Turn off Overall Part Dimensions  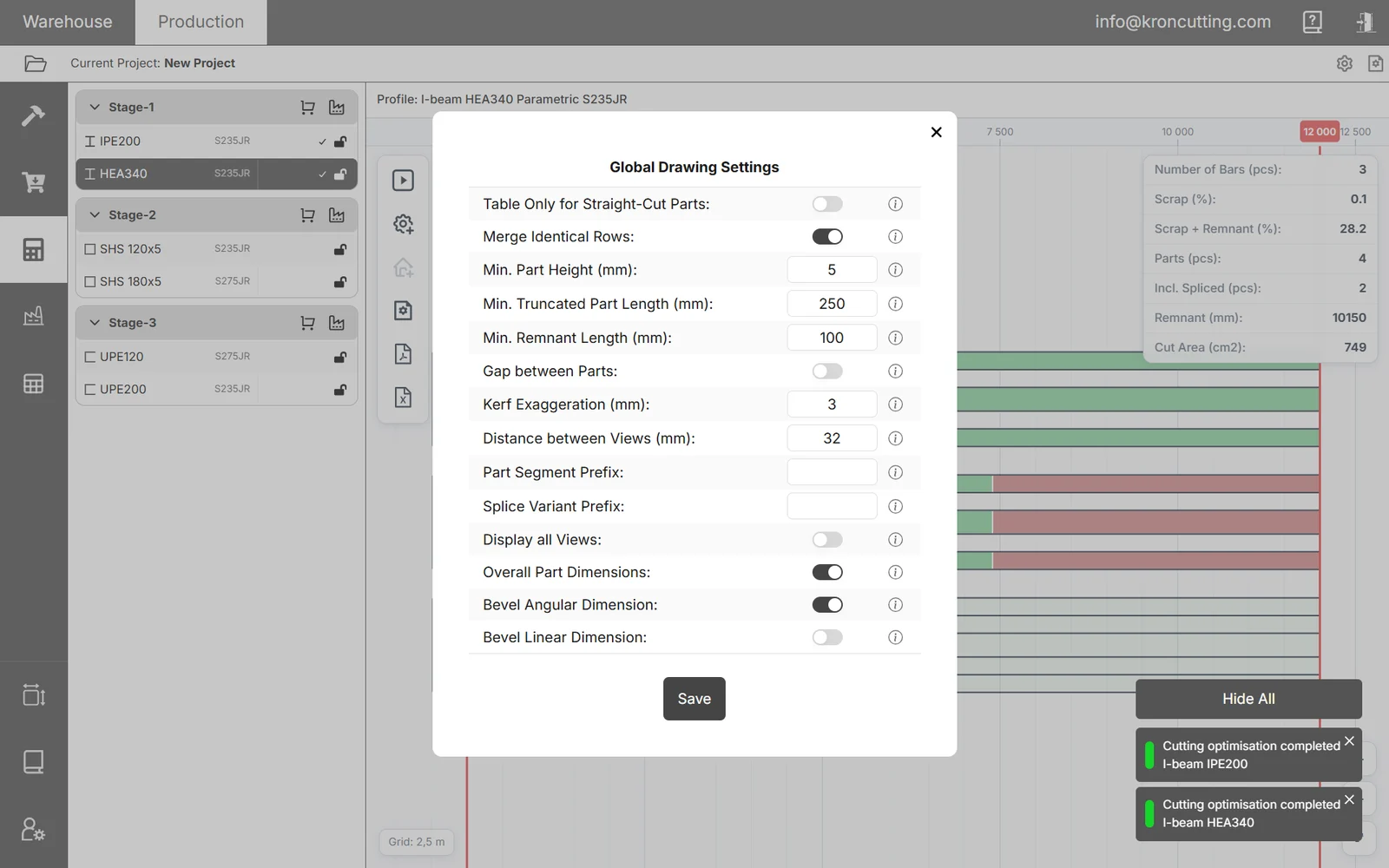(x=827, y=572)
